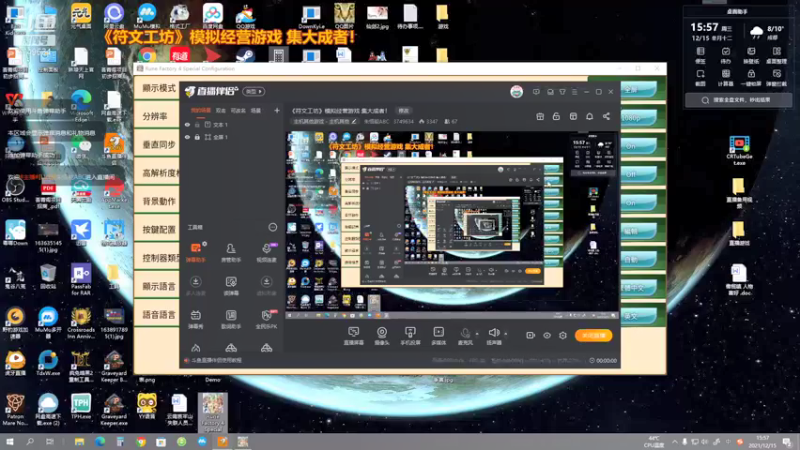Image resolution: width=800 pixels, height=450 pixels.
Task: Toggle lock on the 全屏 1 source
Action: [x=197, y=137]
